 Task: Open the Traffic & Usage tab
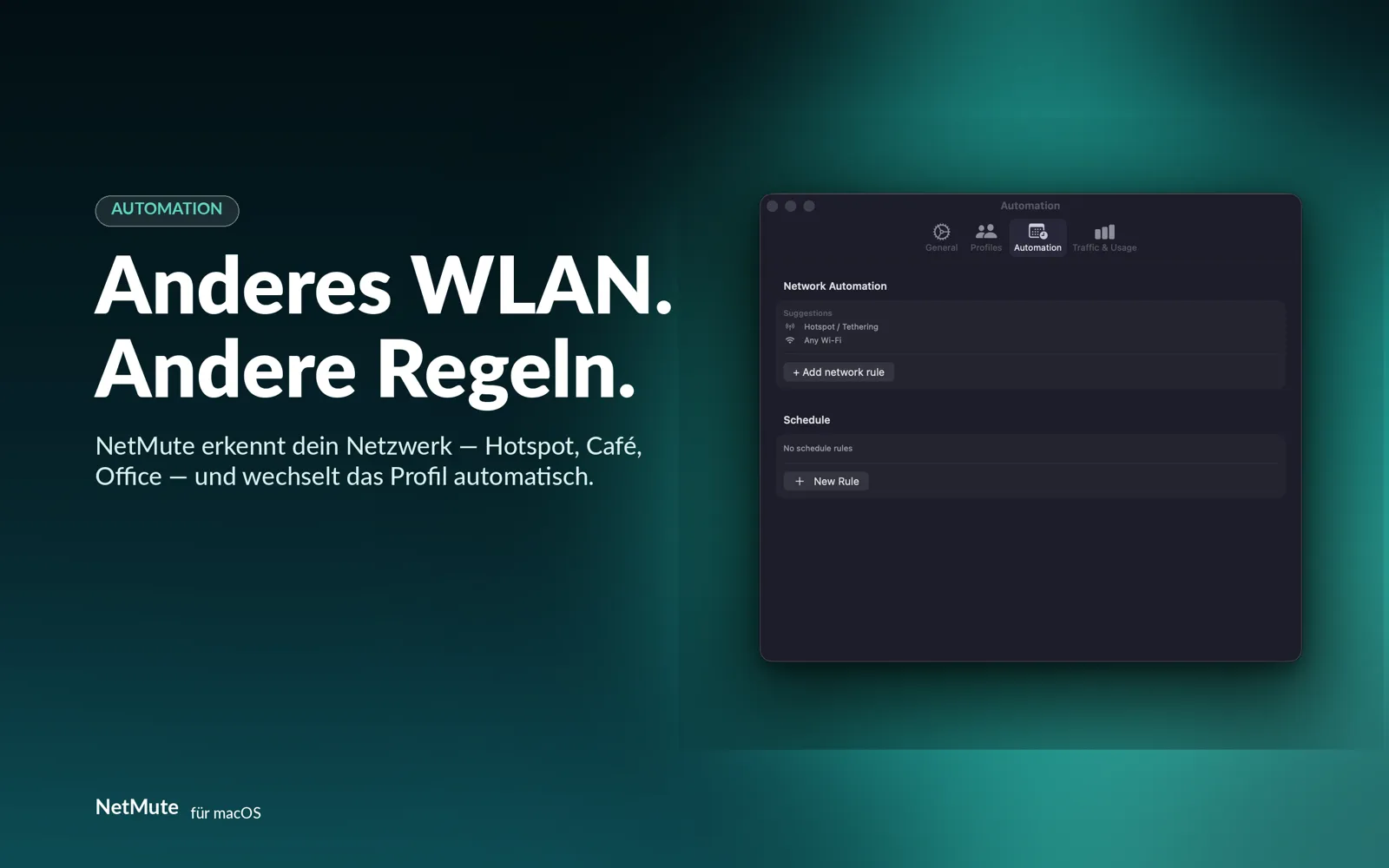1104,237
